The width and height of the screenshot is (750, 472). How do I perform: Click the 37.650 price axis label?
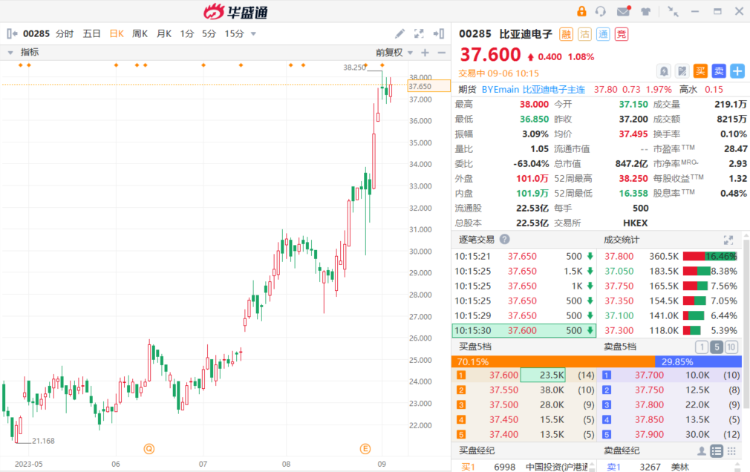[429, 86]
